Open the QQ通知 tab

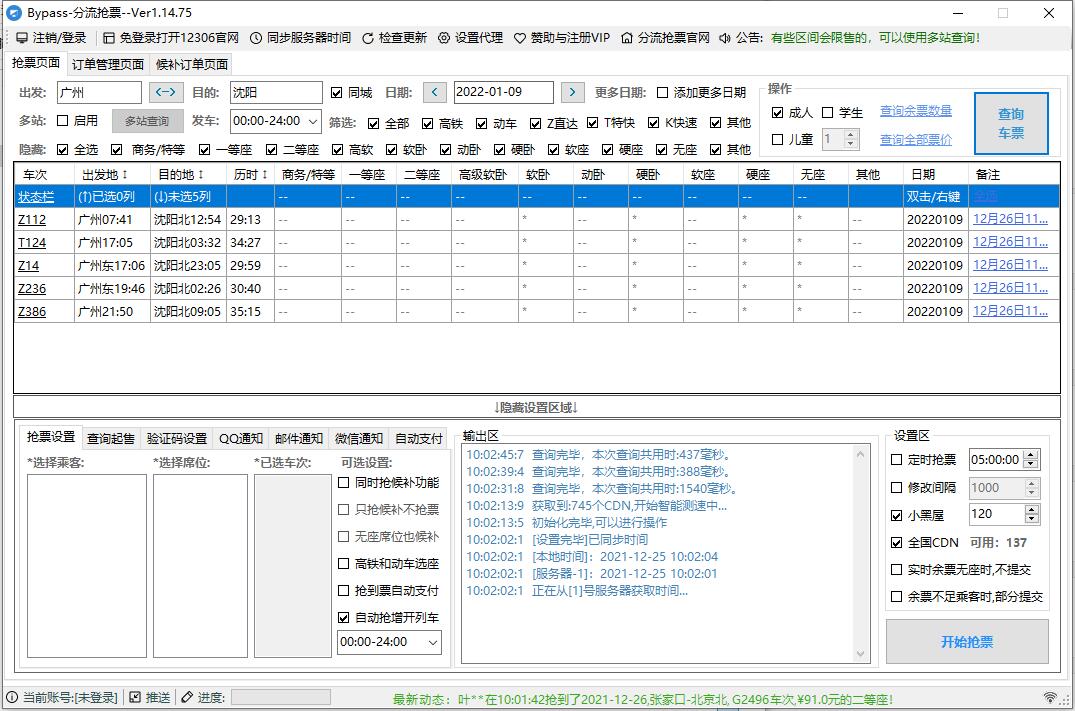click(x=241, y=438)
